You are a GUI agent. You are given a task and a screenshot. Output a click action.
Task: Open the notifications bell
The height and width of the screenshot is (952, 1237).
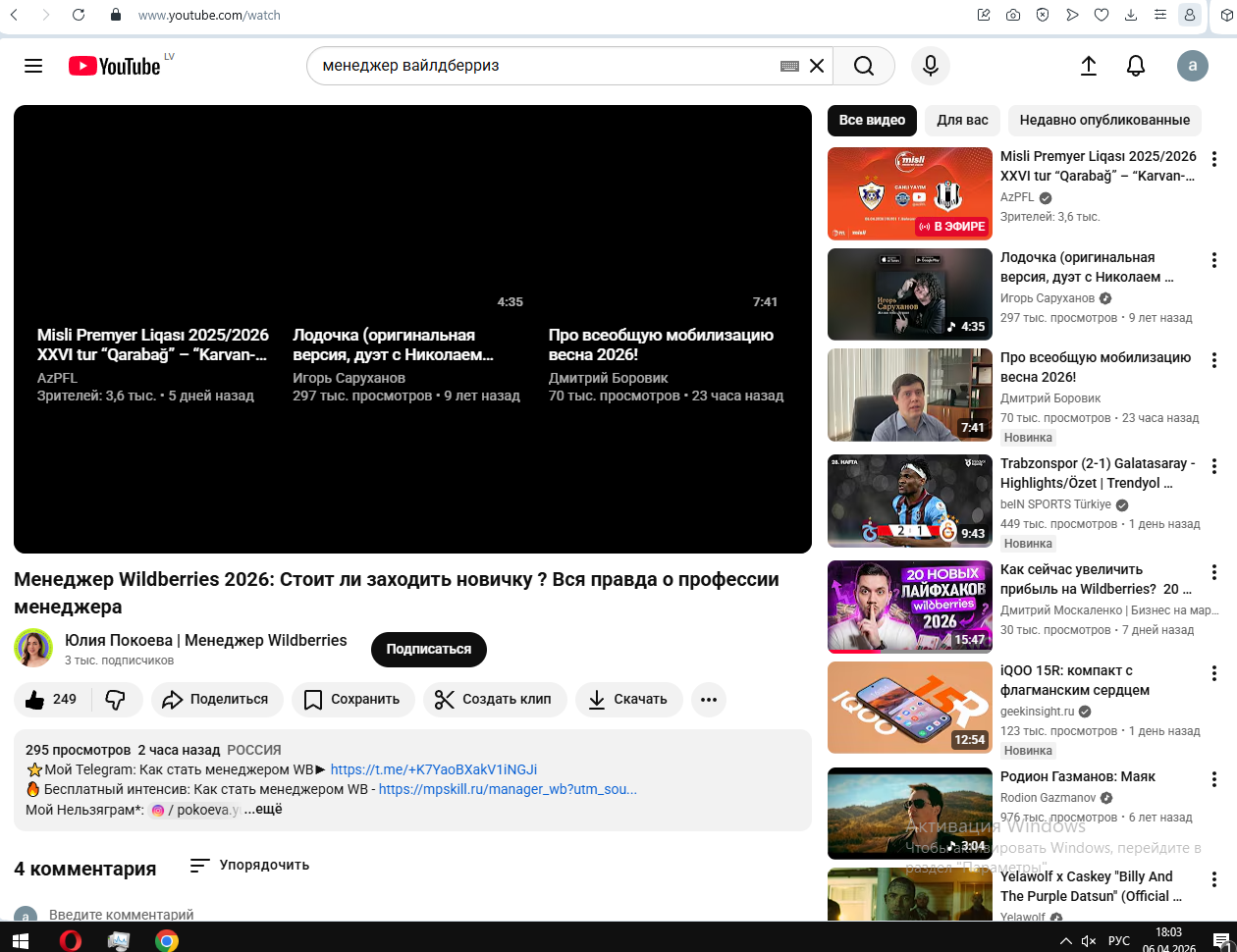pyautogui.click(x=1136, y=66)
